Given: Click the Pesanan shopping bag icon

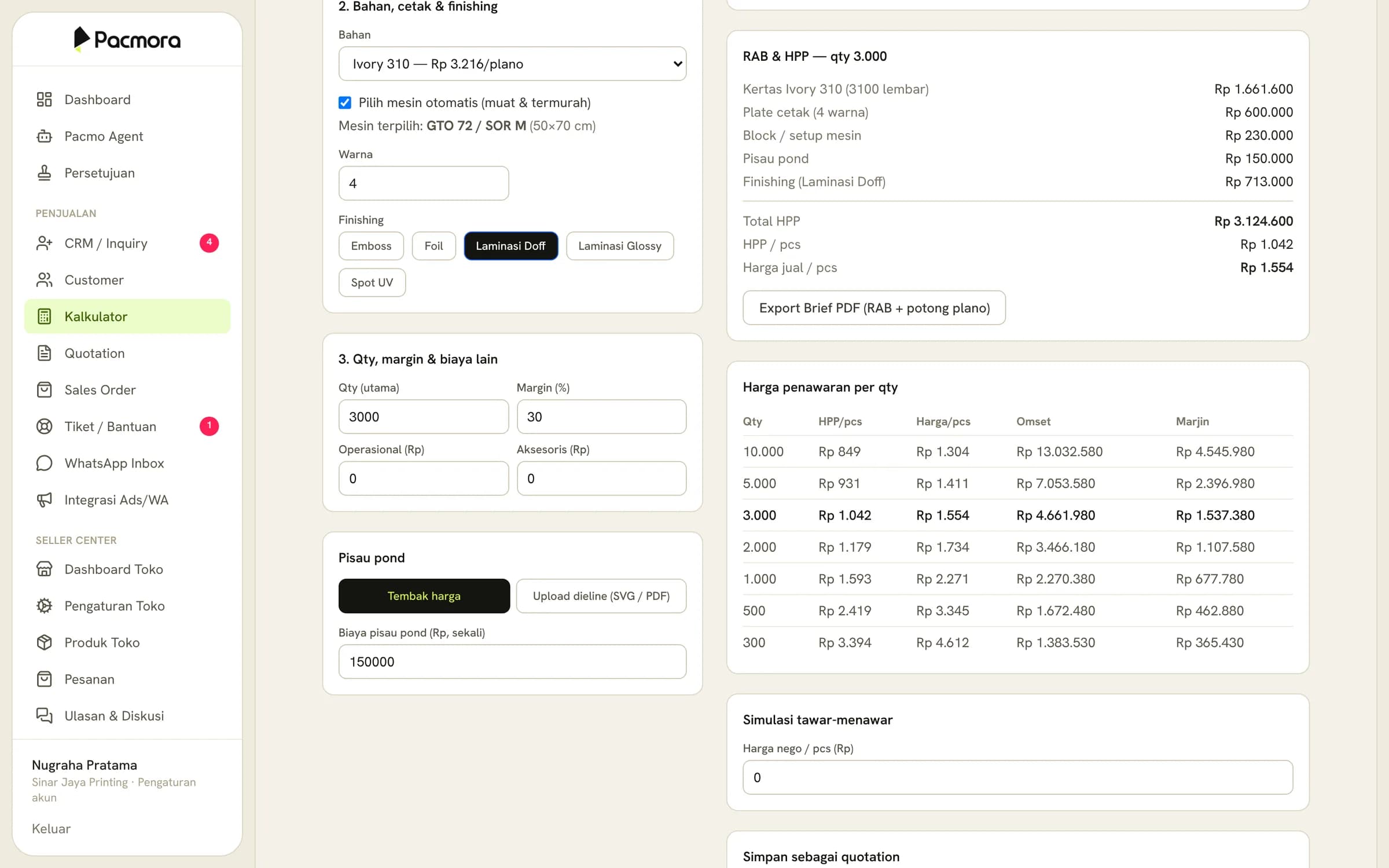Looking at the screenshot, I should coord(44,679).
